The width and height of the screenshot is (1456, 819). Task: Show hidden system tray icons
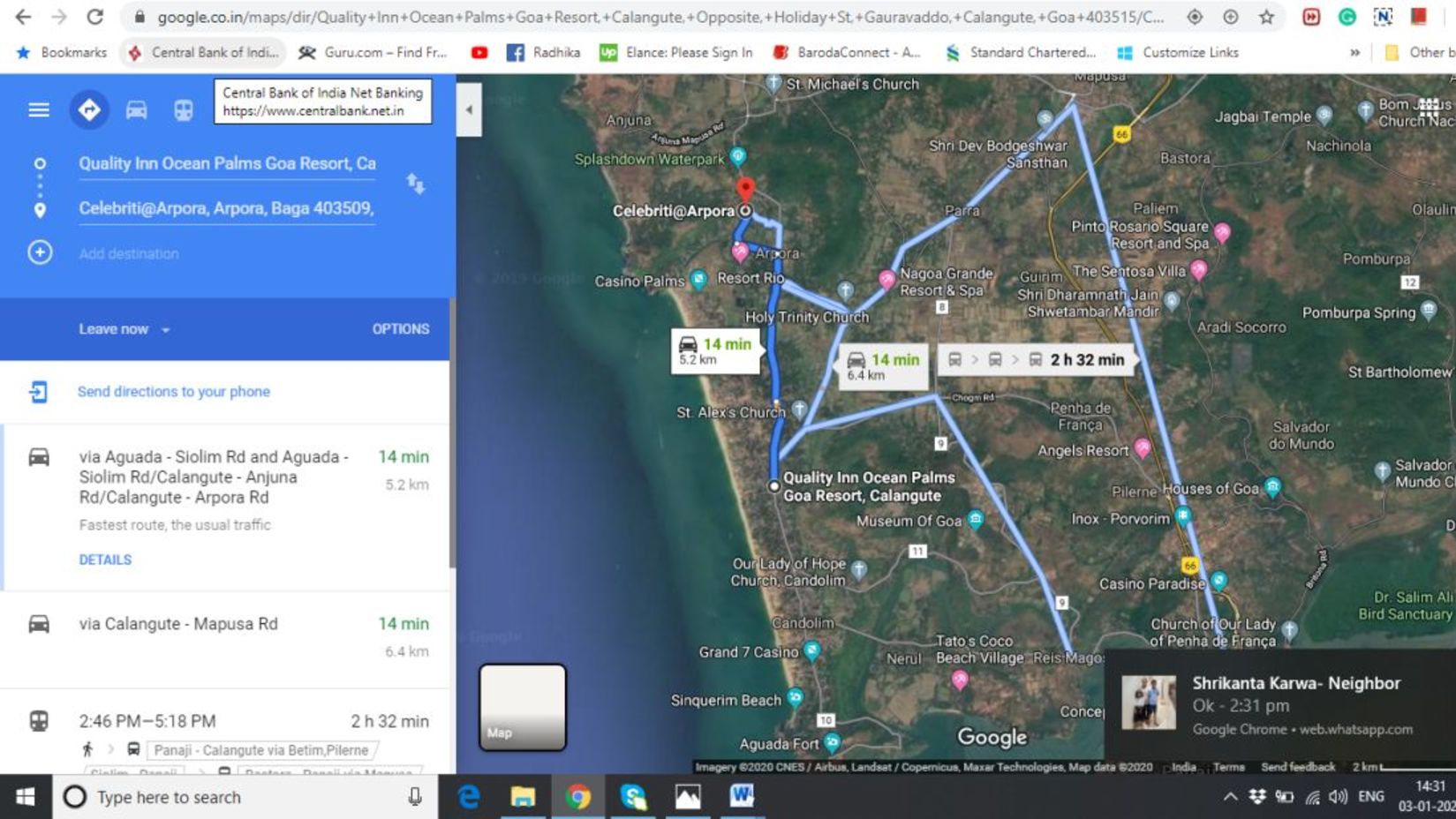(x=1229, y=797)
